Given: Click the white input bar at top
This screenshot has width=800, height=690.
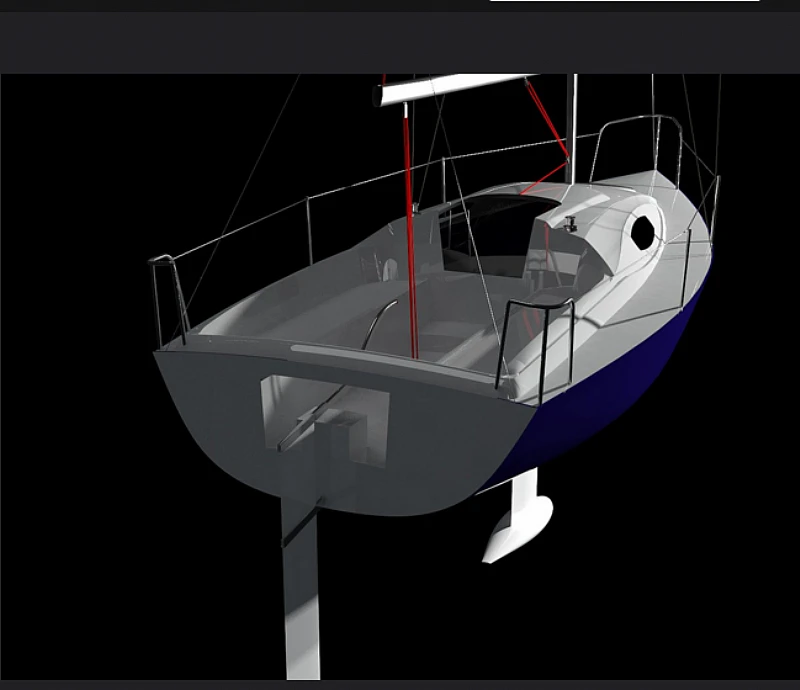Looking at the screenshot, I should [x=624, y=1].
